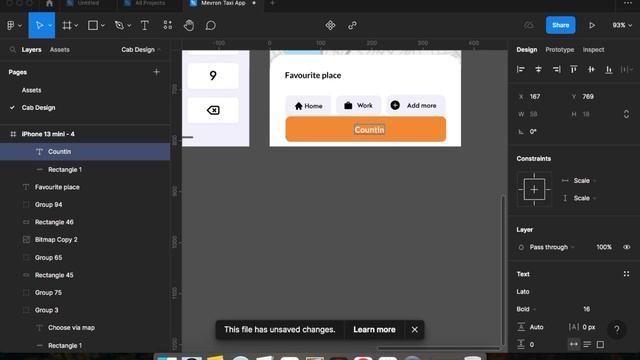
Task: Click Align horizontal centers icon
Action: click(x=538, y=69)
